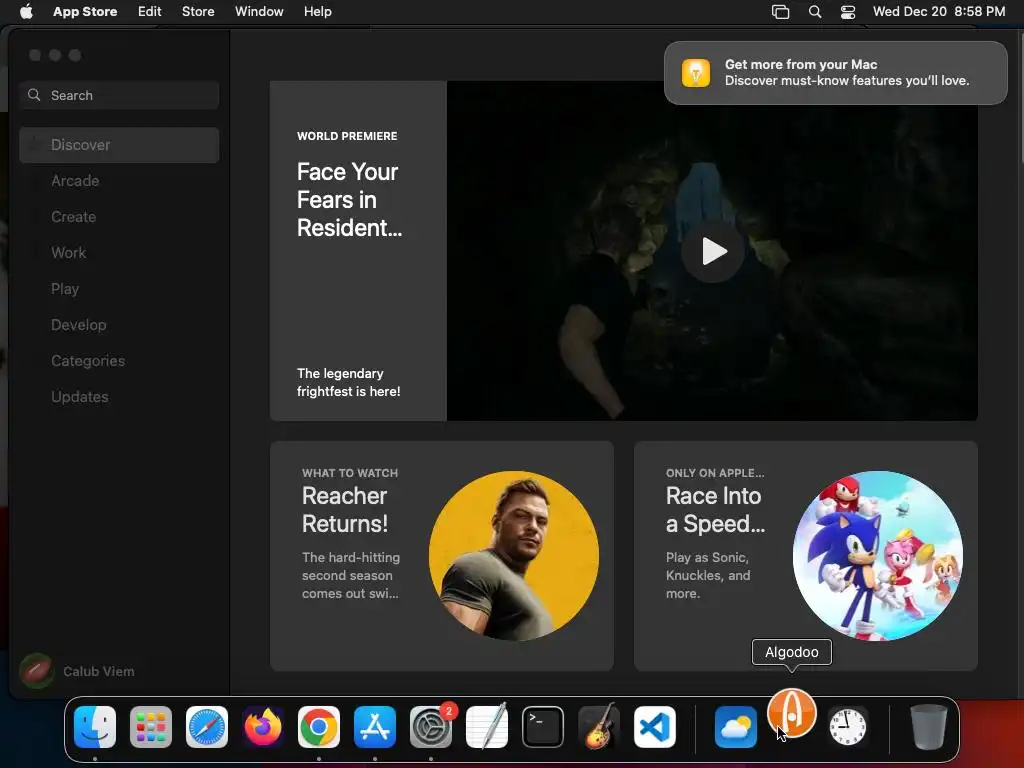Viewport: 1024px width, 768px height.
Task: Open Google Chrome from the Dock
Action: (319, 727)
